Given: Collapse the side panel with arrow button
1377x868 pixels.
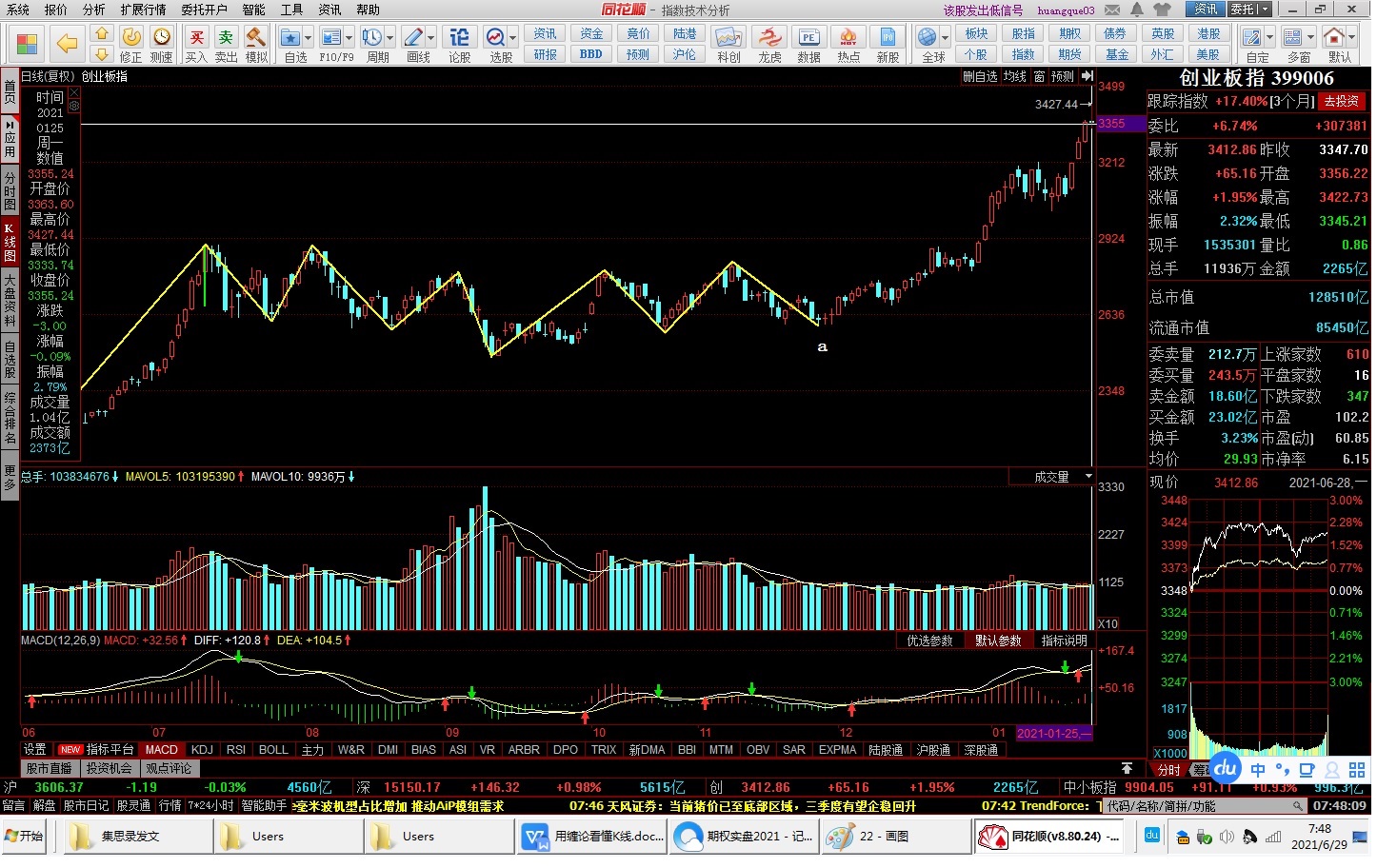Looking at the screenshot, I should (1087, 76).
